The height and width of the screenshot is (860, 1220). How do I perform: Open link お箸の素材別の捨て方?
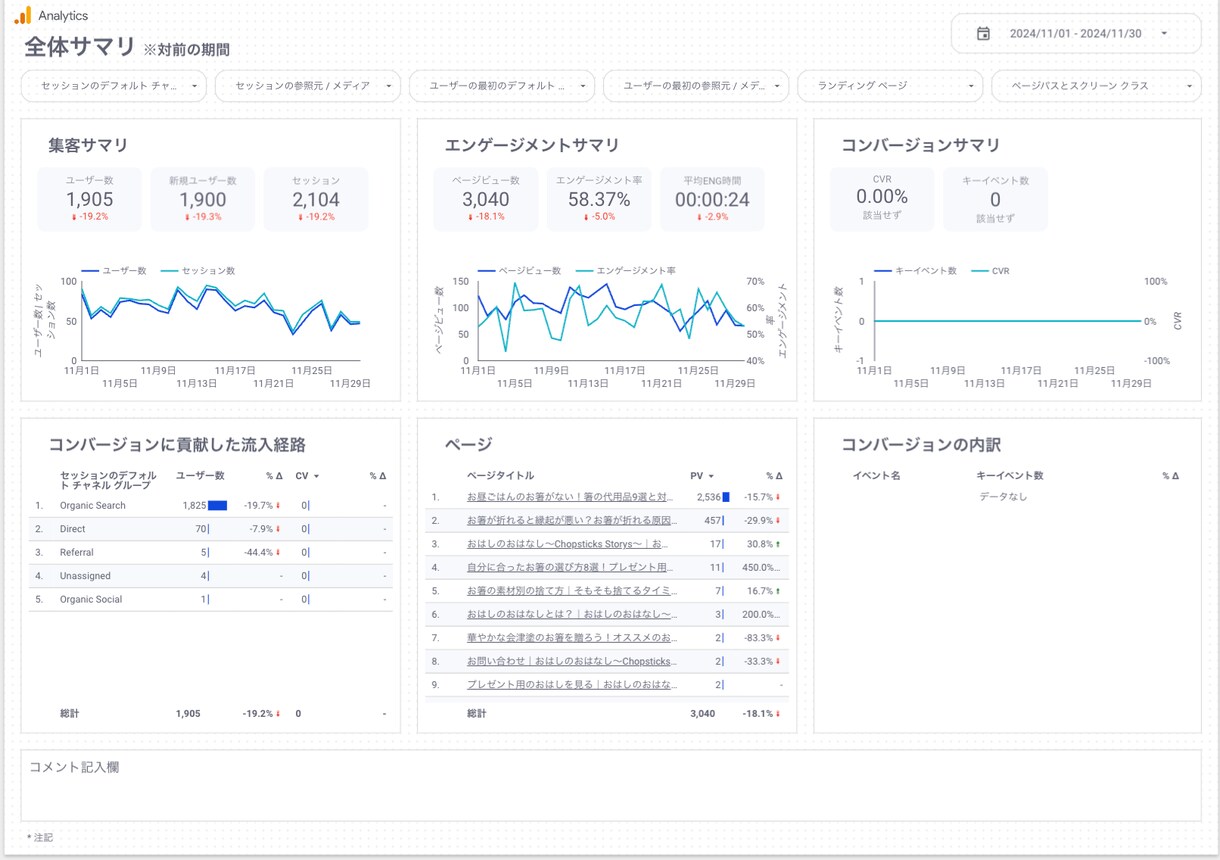(x=572, y=591)
